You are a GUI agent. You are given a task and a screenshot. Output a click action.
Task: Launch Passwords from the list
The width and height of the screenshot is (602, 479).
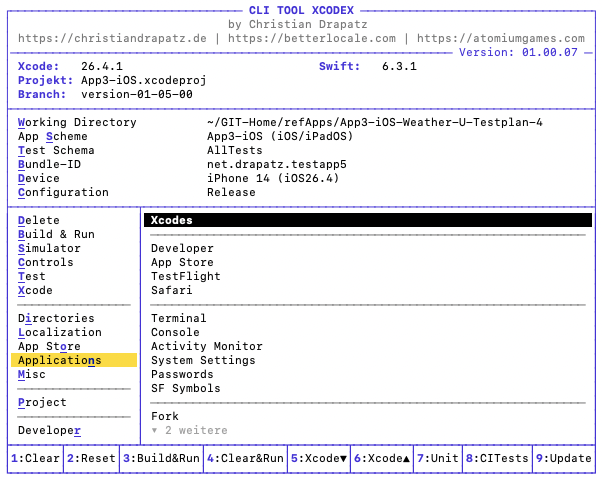click(x=182, y=374)
